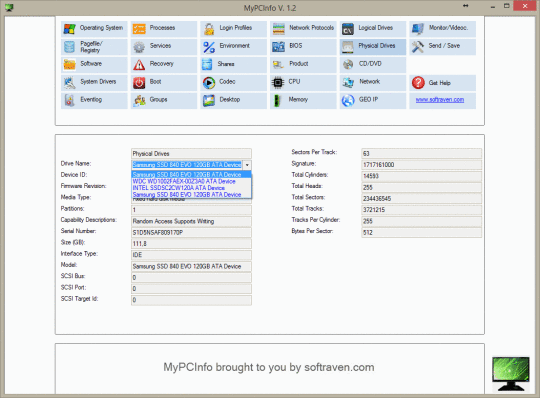
Task: Select the Total Sectors field 234436545
Action: [x=421, y=199]
